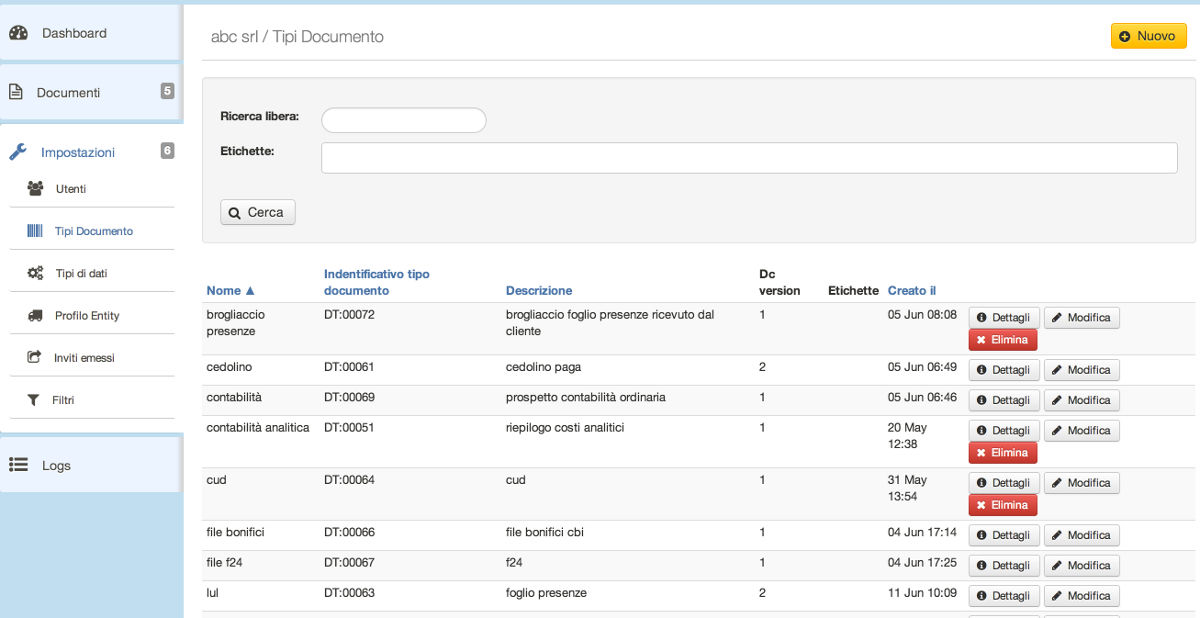Click the Logs list icon
Image resolution: width=1200 pixels, height=618 pixels.
tap(18, 465)
